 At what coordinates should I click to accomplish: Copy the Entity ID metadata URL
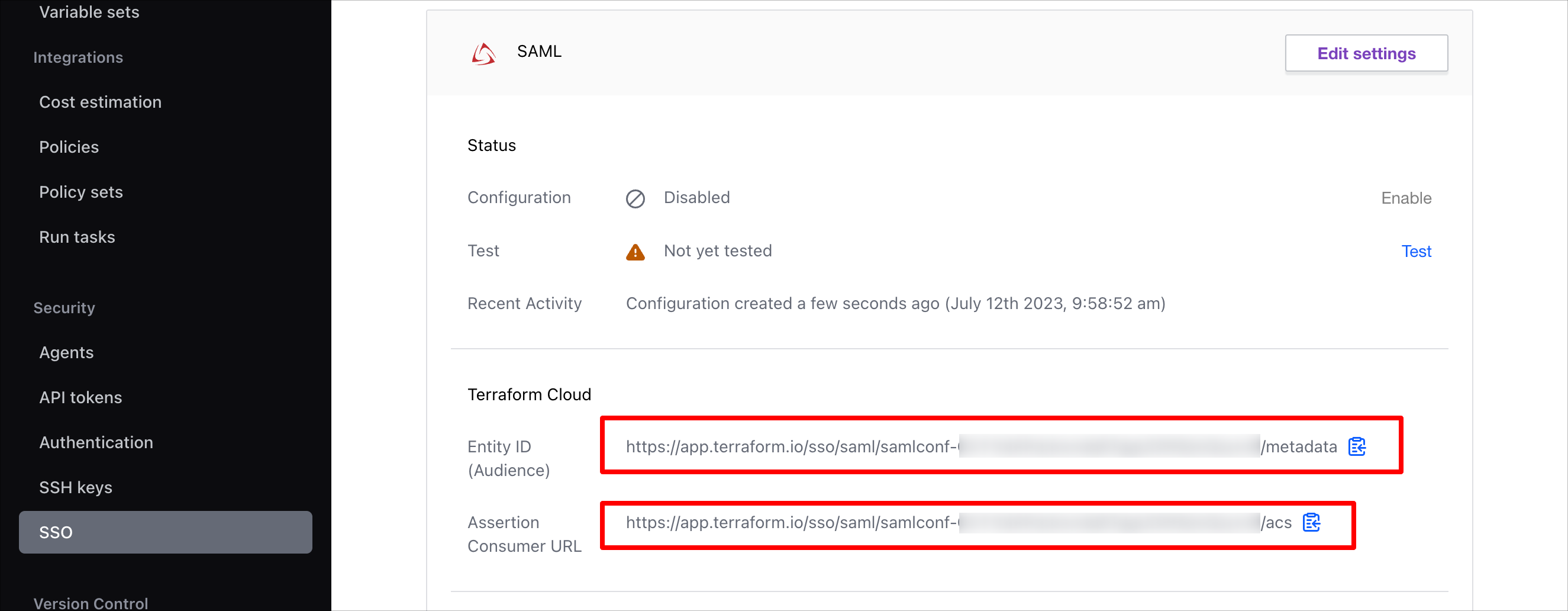[1357, 446]
